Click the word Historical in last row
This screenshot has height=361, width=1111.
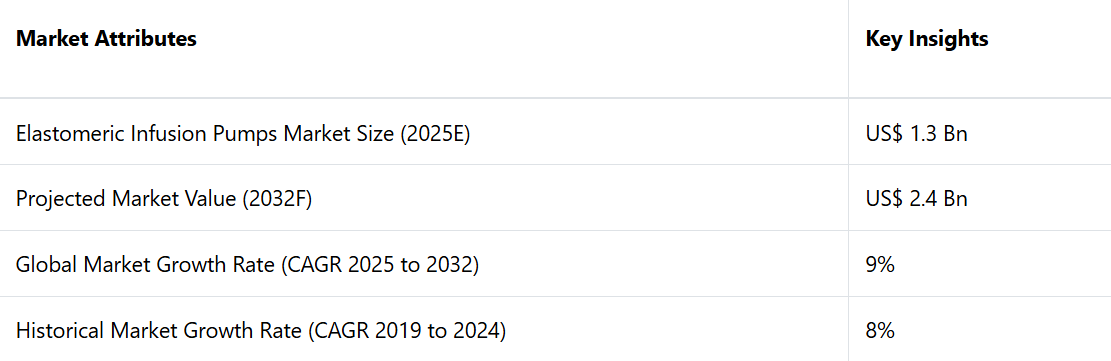55,331
